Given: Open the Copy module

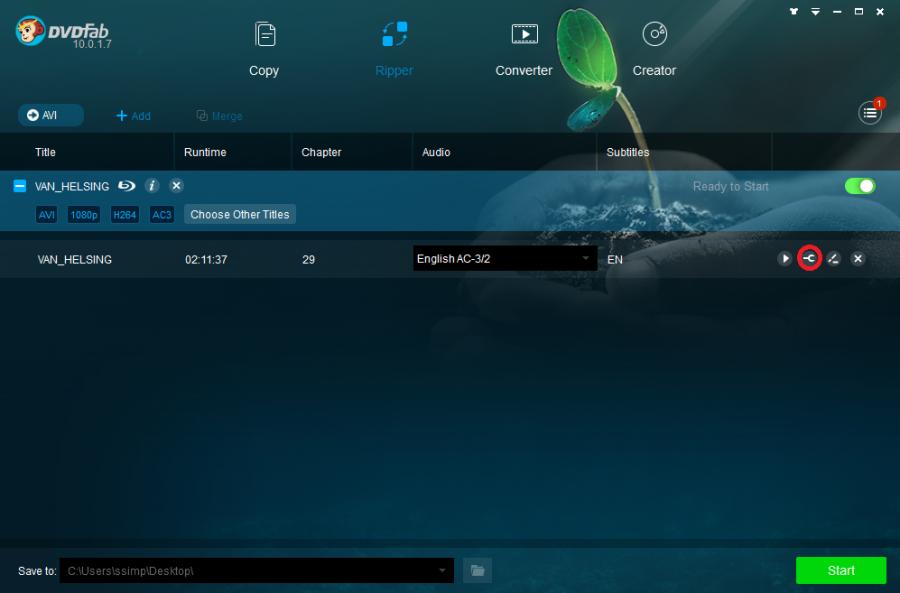Looking at the screenshot, I should pos(264,49).
